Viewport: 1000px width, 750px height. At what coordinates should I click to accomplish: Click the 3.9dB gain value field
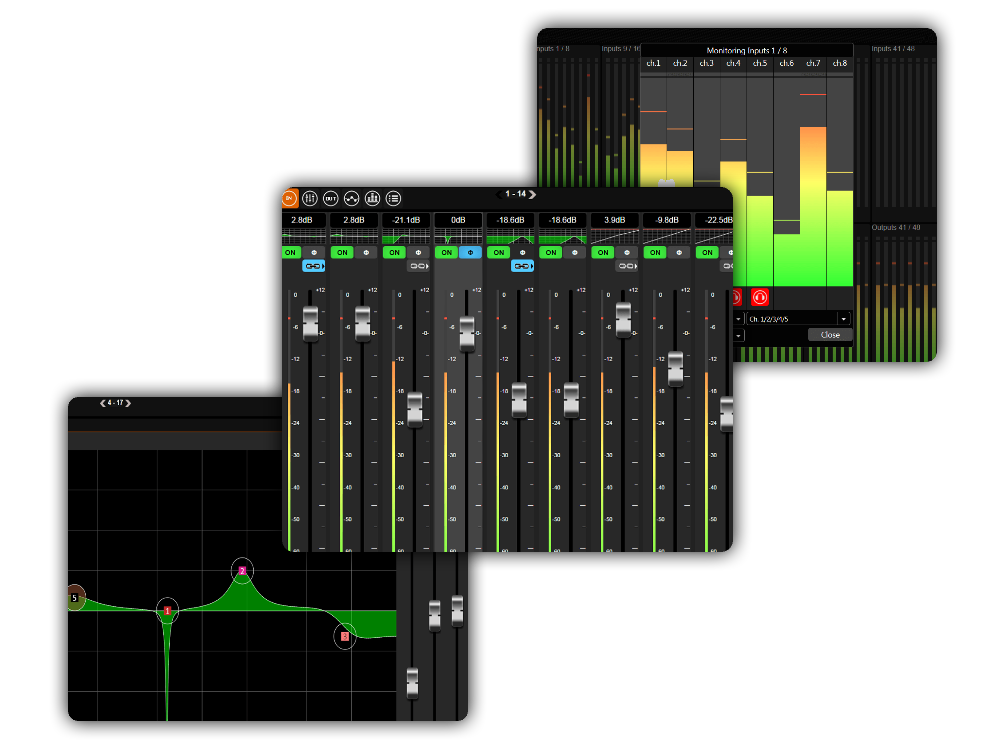(615, 220)
